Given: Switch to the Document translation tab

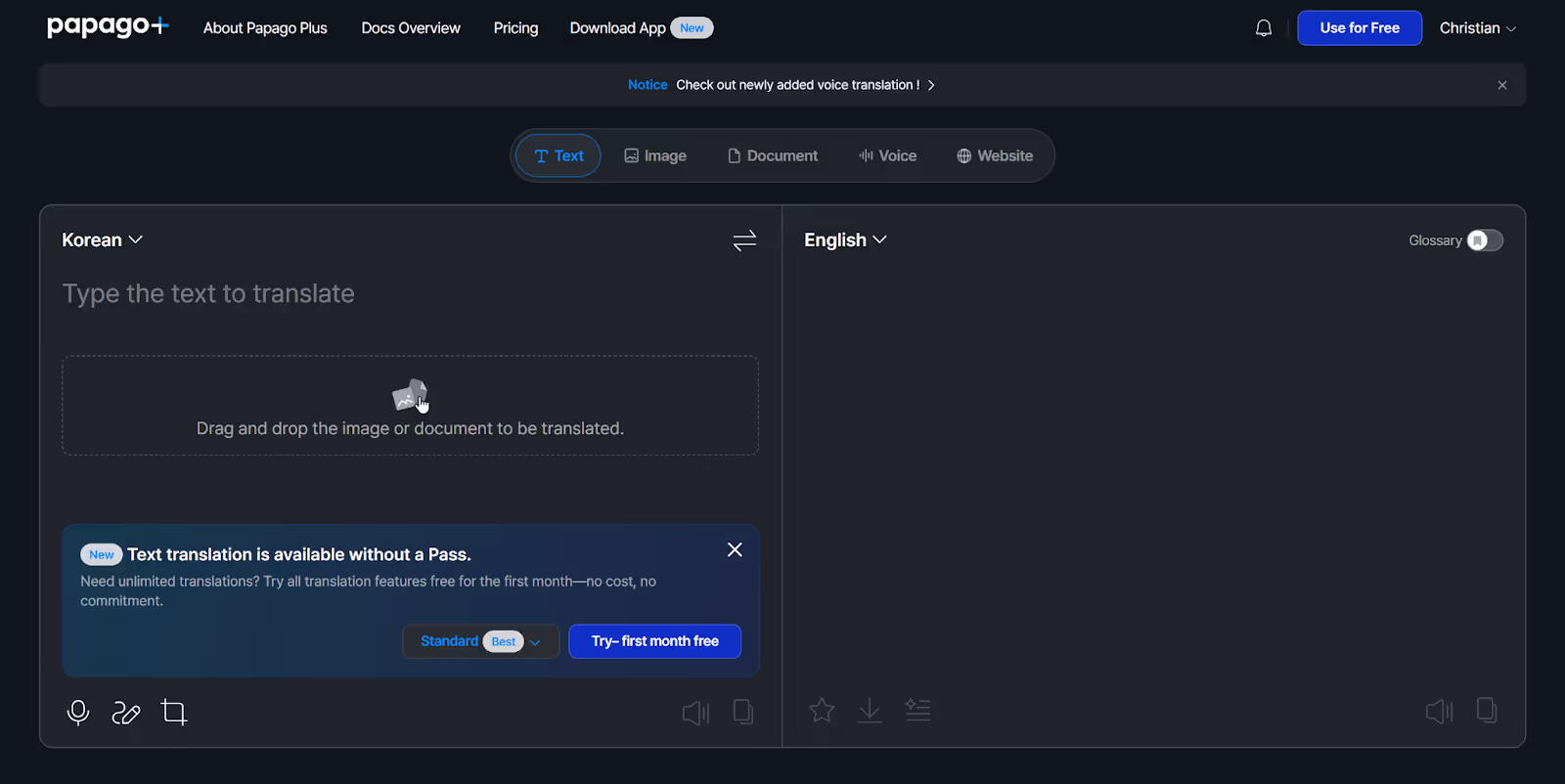Looking at the screenshot, I should coord(773,155).
